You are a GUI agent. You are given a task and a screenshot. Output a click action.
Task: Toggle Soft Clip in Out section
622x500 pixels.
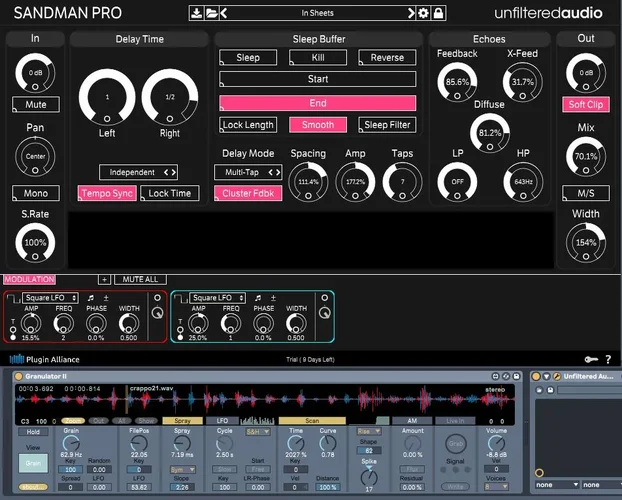click(587, 104)
